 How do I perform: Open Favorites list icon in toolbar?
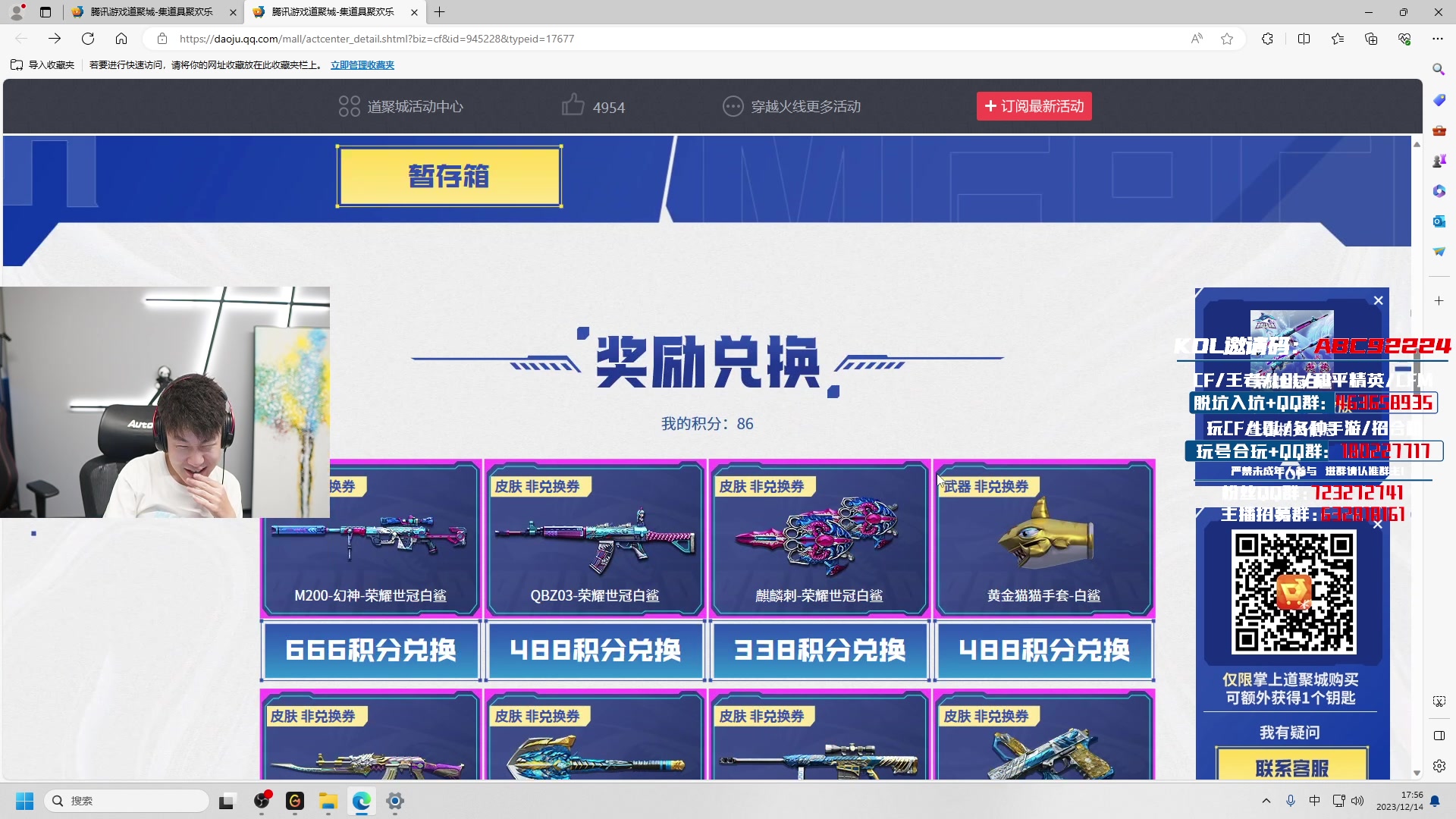1338,39
